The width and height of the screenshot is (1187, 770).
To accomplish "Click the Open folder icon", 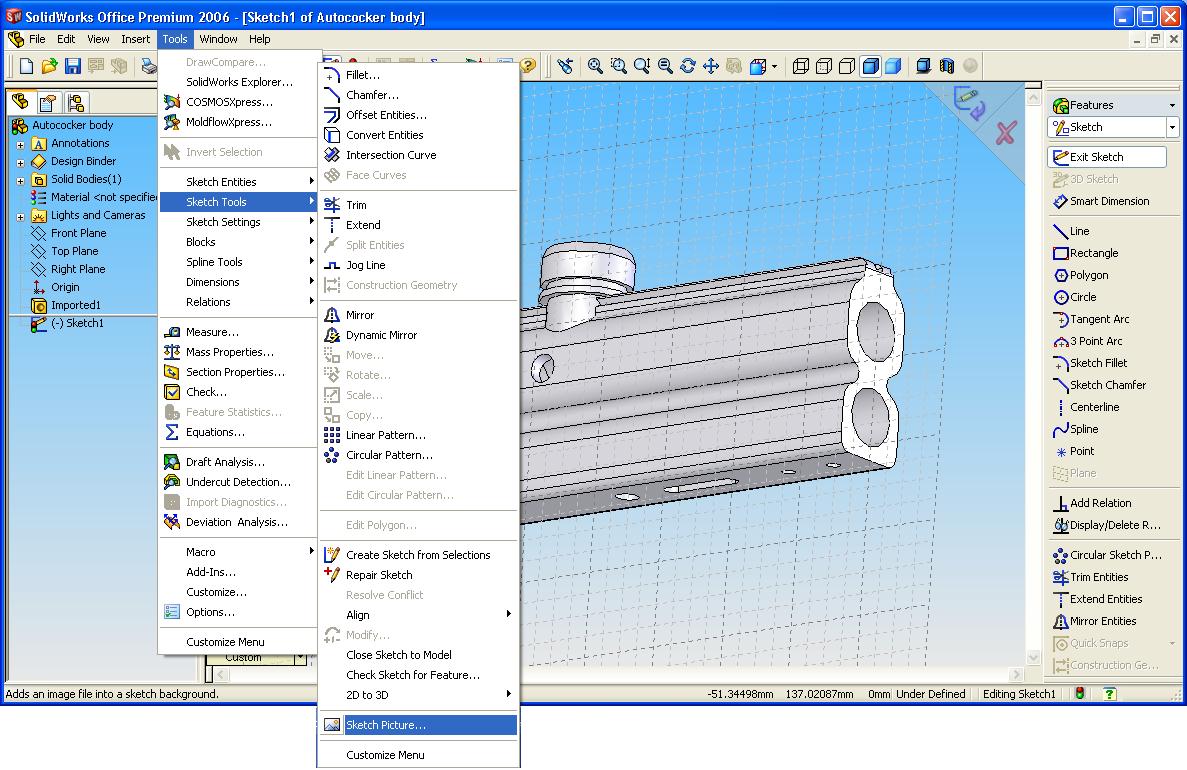I will (x=49, y=67).
